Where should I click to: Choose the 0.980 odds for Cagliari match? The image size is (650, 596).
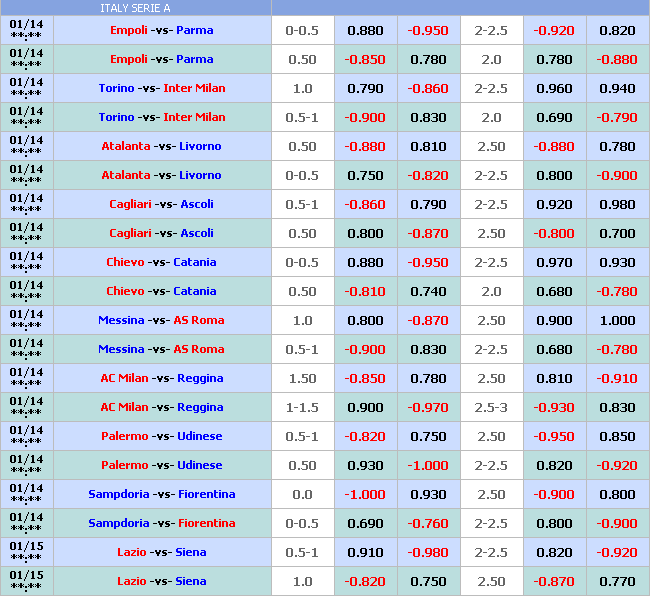(x=617, y=204)
